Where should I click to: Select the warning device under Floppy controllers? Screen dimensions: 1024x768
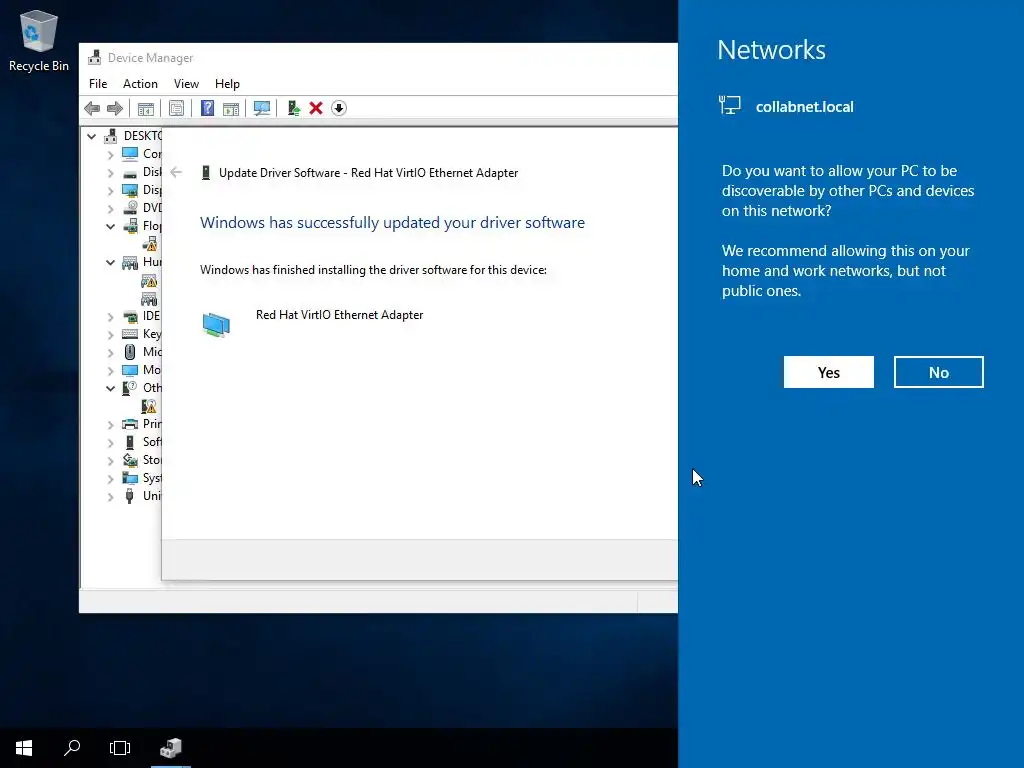150,244
